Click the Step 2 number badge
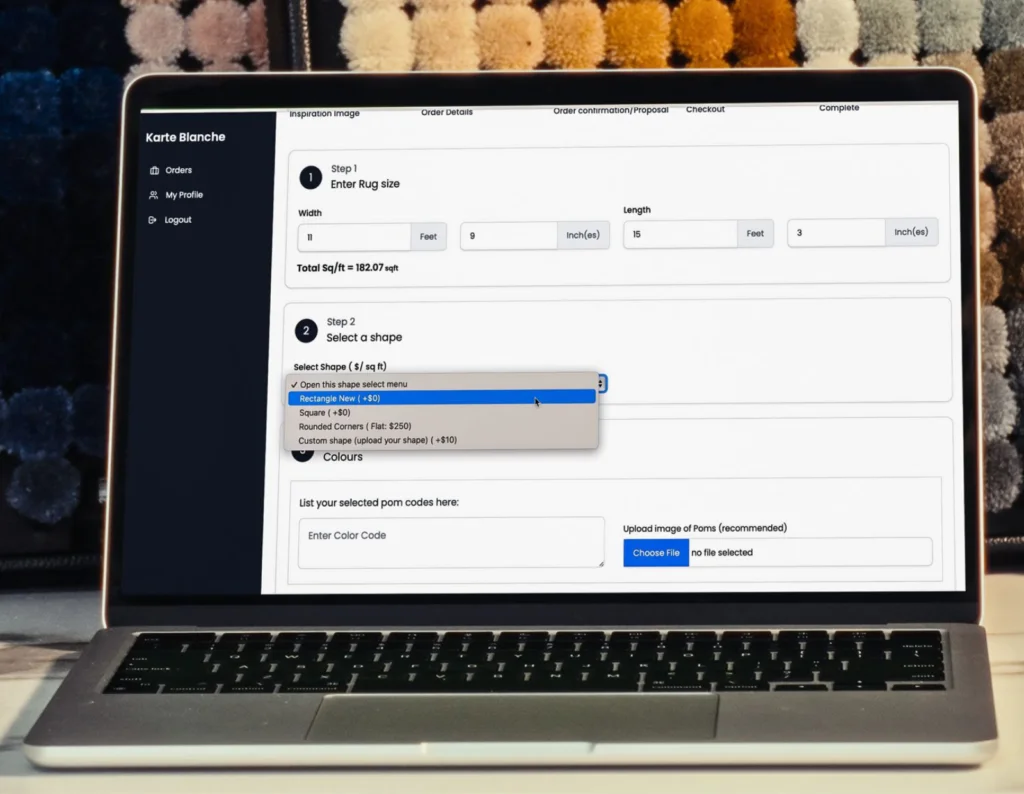 tap(306, 330)
